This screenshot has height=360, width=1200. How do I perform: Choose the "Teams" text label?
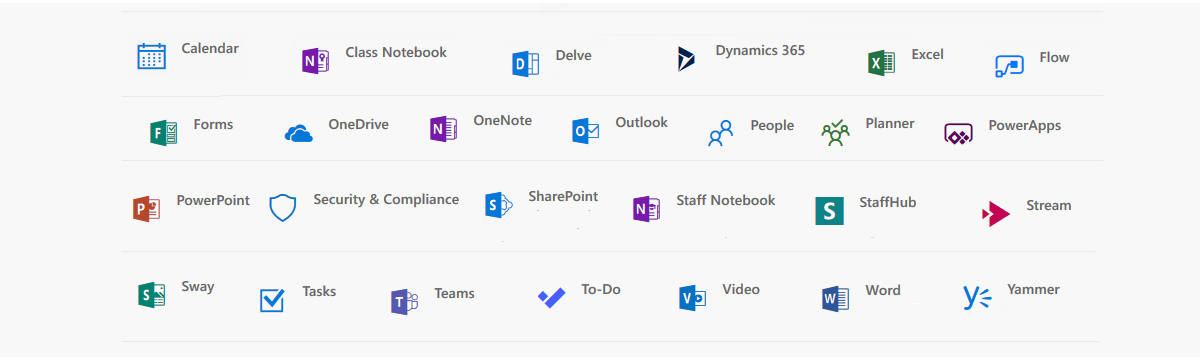[454, 293]
